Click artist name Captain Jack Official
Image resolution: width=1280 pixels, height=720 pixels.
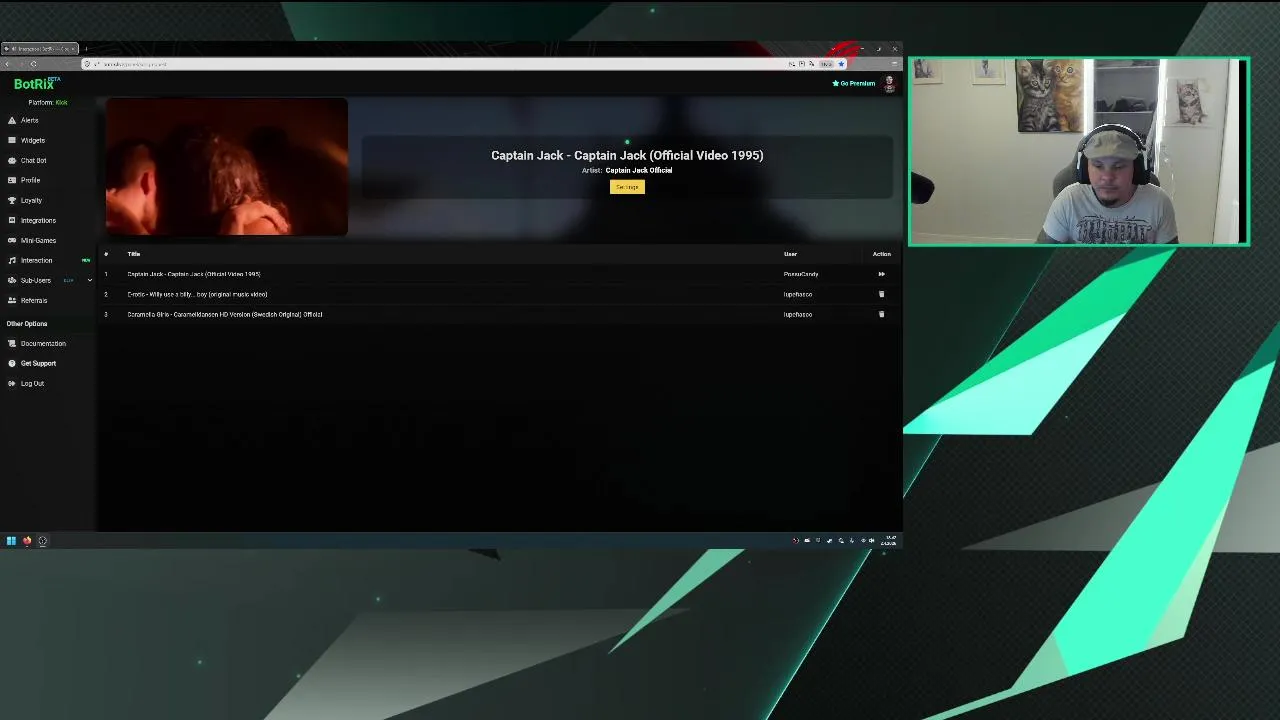click(638, 170)
